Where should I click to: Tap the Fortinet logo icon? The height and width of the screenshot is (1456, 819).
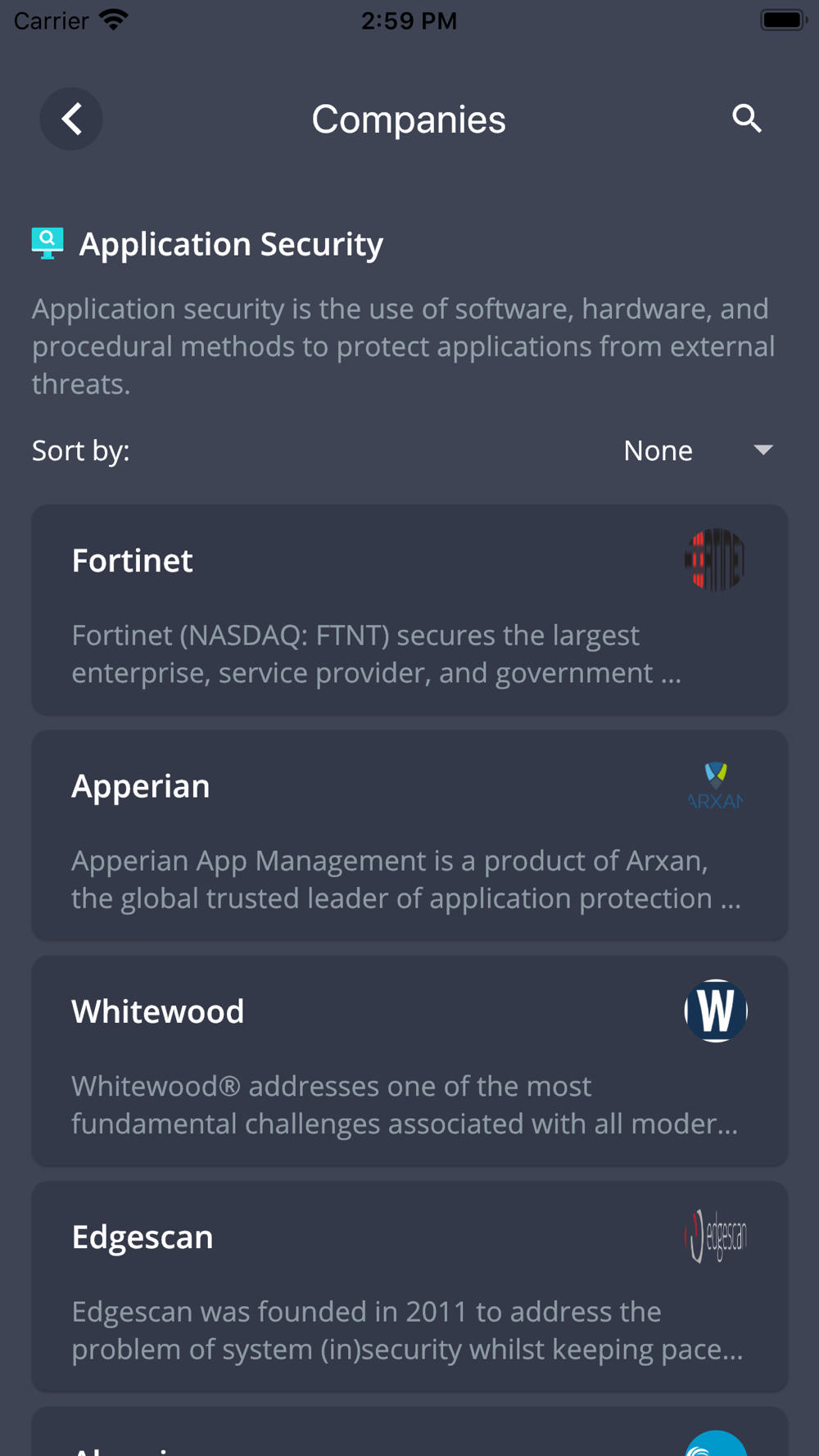[x=715, y=560]
